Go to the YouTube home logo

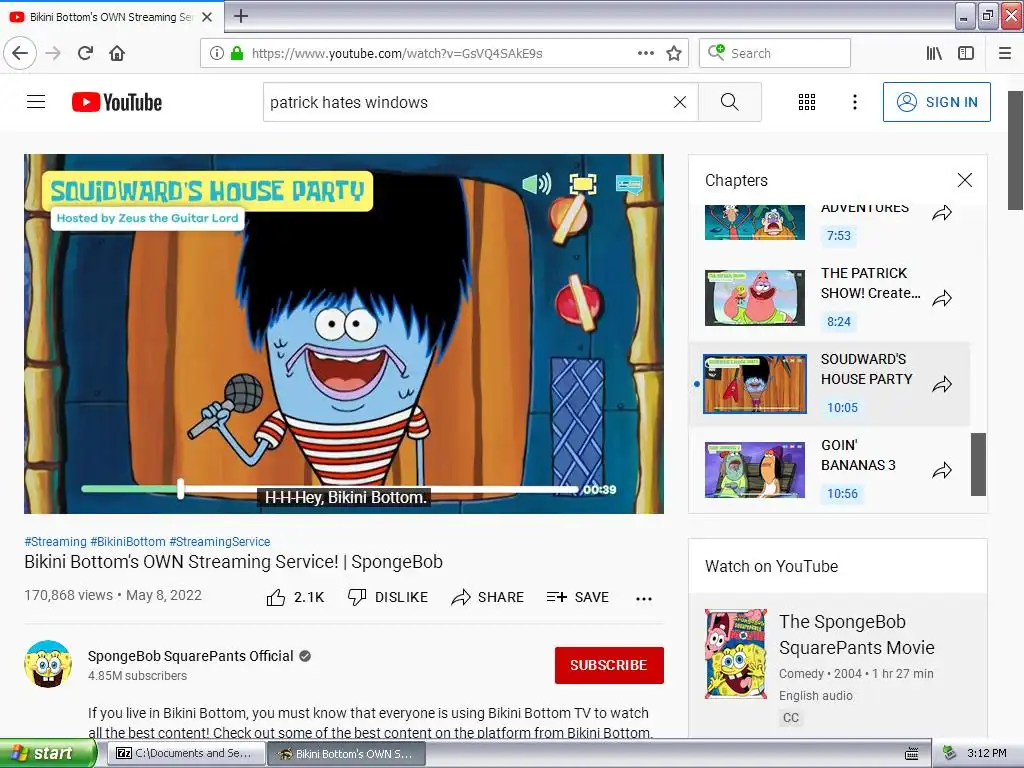(x=117, y=102)
